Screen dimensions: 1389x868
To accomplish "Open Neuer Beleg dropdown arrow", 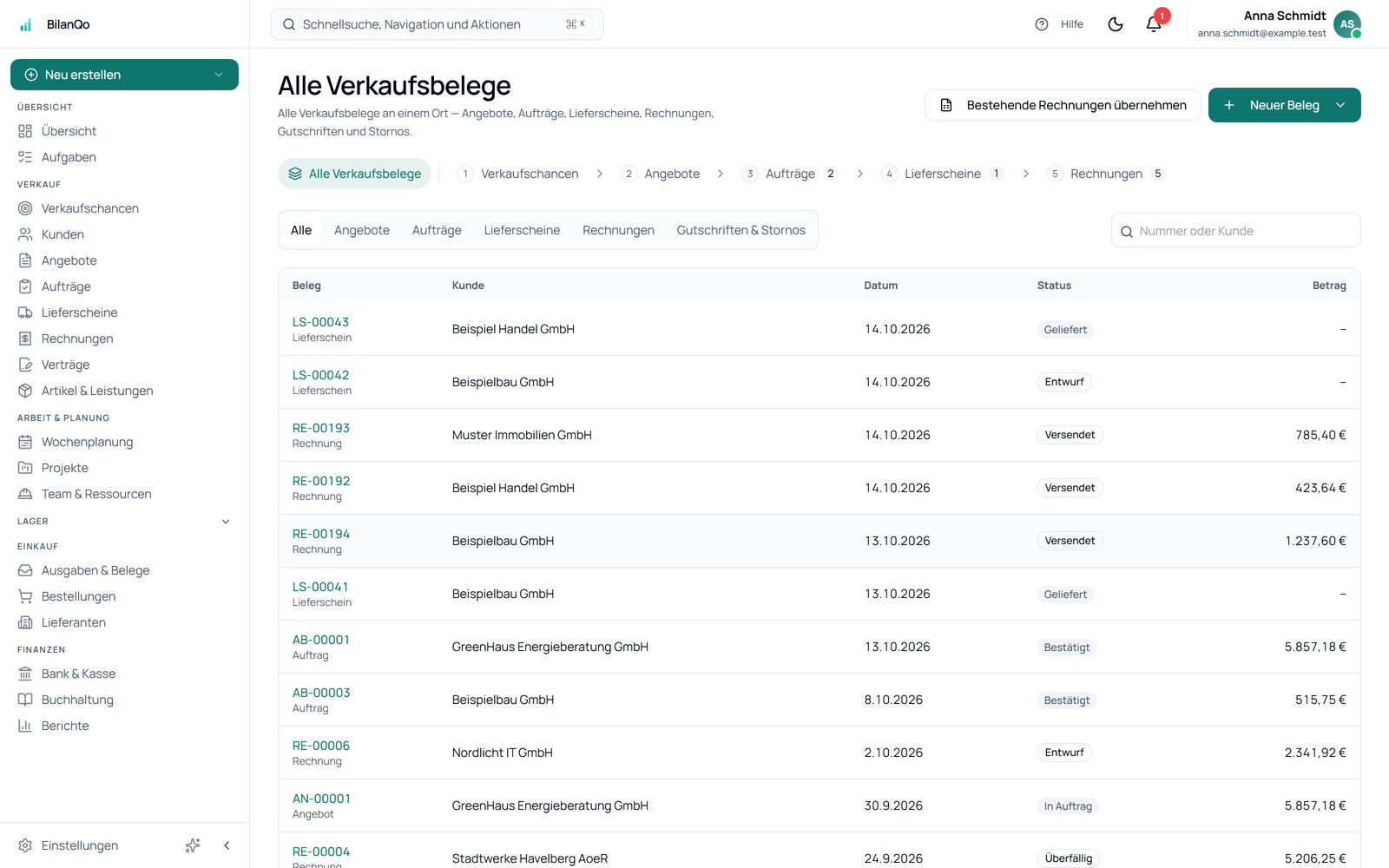I will click(1340, 105).
